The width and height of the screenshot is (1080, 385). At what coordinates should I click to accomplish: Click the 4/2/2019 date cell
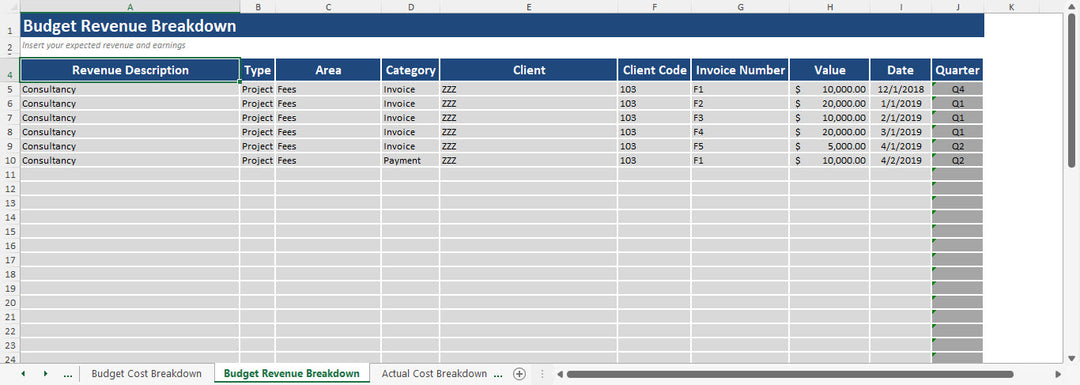900,160
